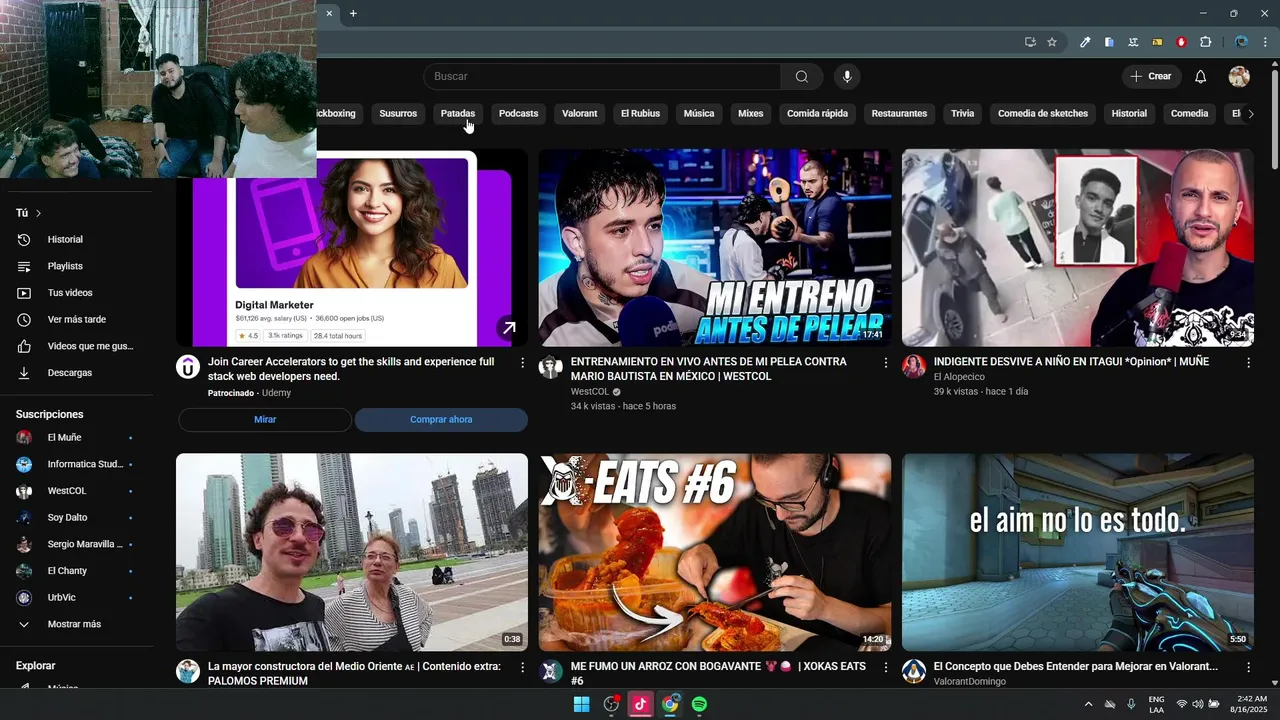Image resolution: width=1280 pixels, height=720 pixels.
Task: Click Mirar on the Udemy ad
Action: coord(265,420)
